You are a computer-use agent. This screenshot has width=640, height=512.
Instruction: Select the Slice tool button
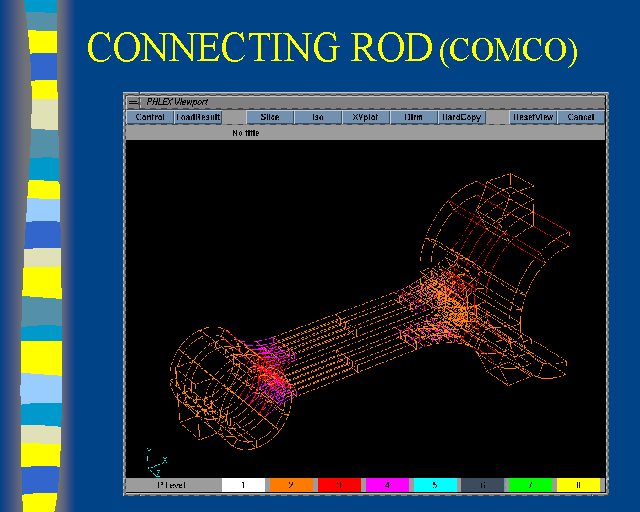click(270, 117)
